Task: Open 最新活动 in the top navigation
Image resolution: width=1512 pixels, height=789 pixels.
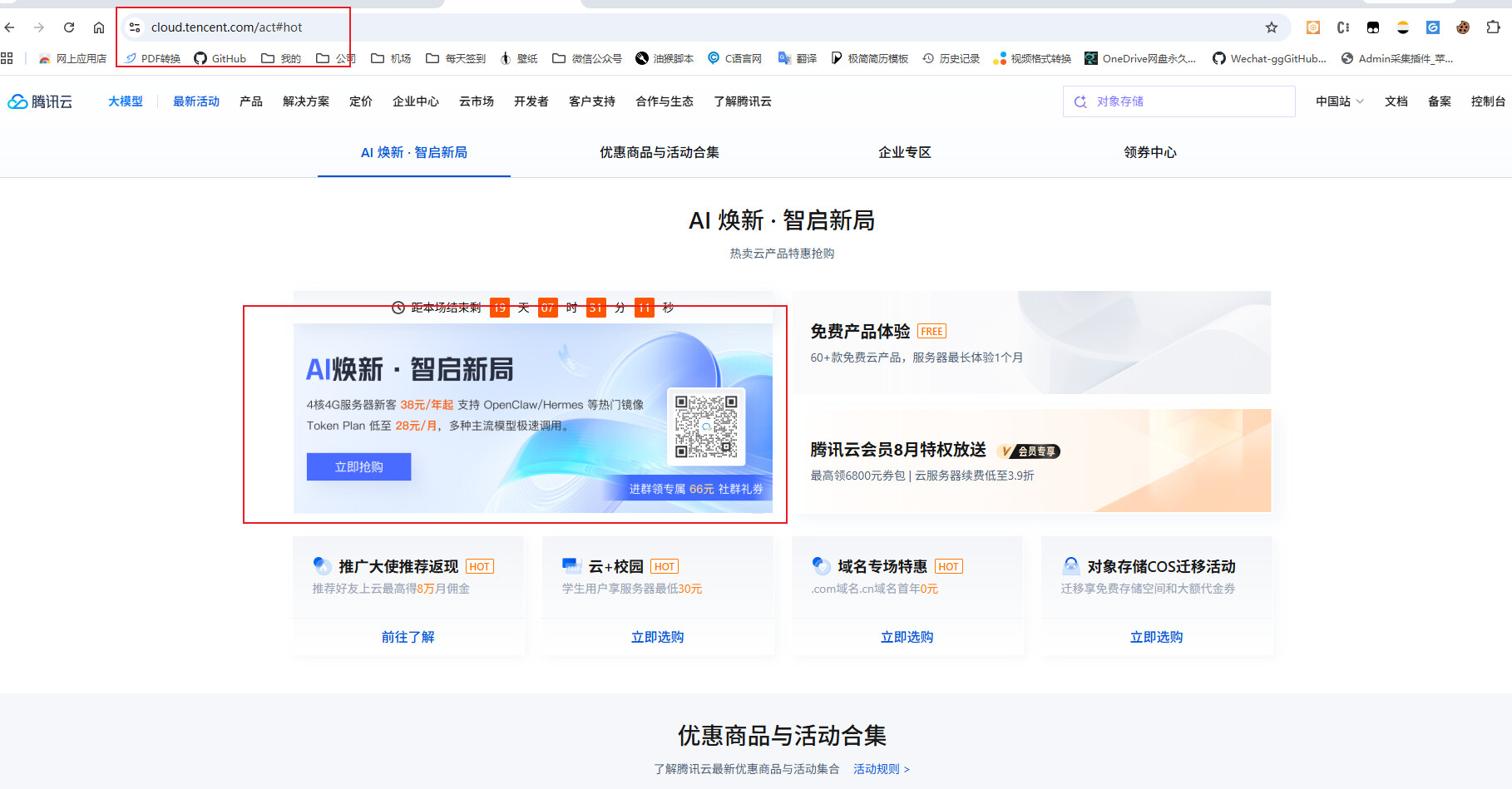Action: pos(196,101)
